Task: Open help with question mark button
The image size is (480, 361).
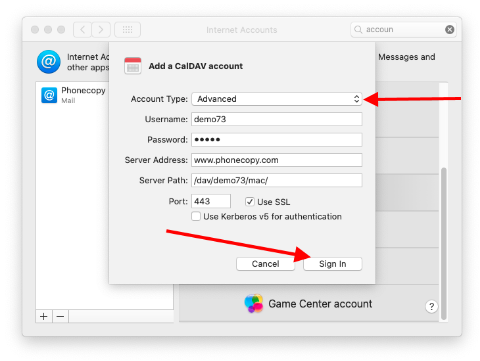Action: point(431,306)
